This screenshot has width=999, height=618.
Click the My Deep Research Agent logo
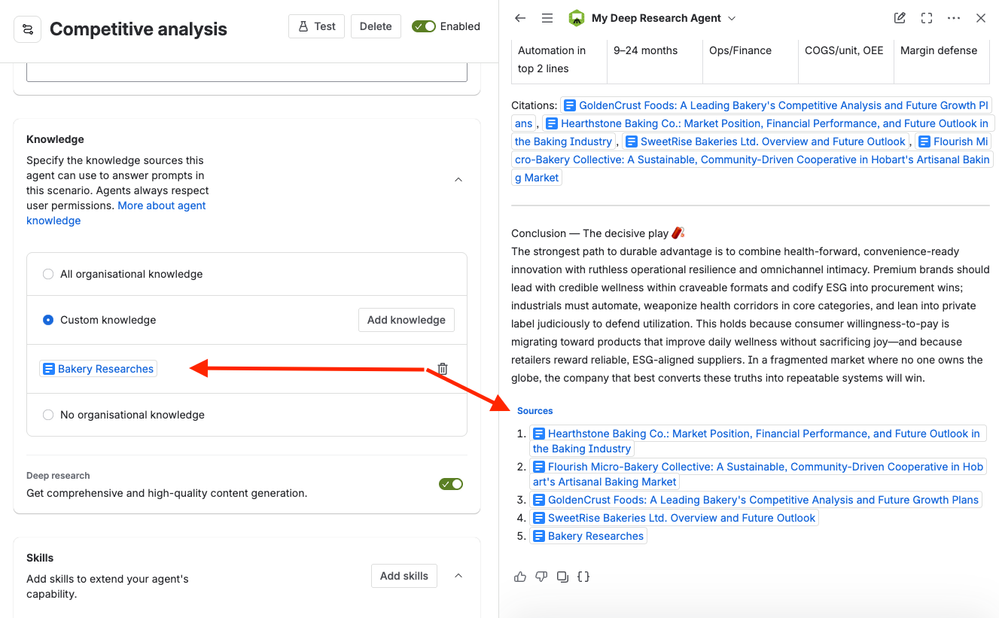coord(576,18)
